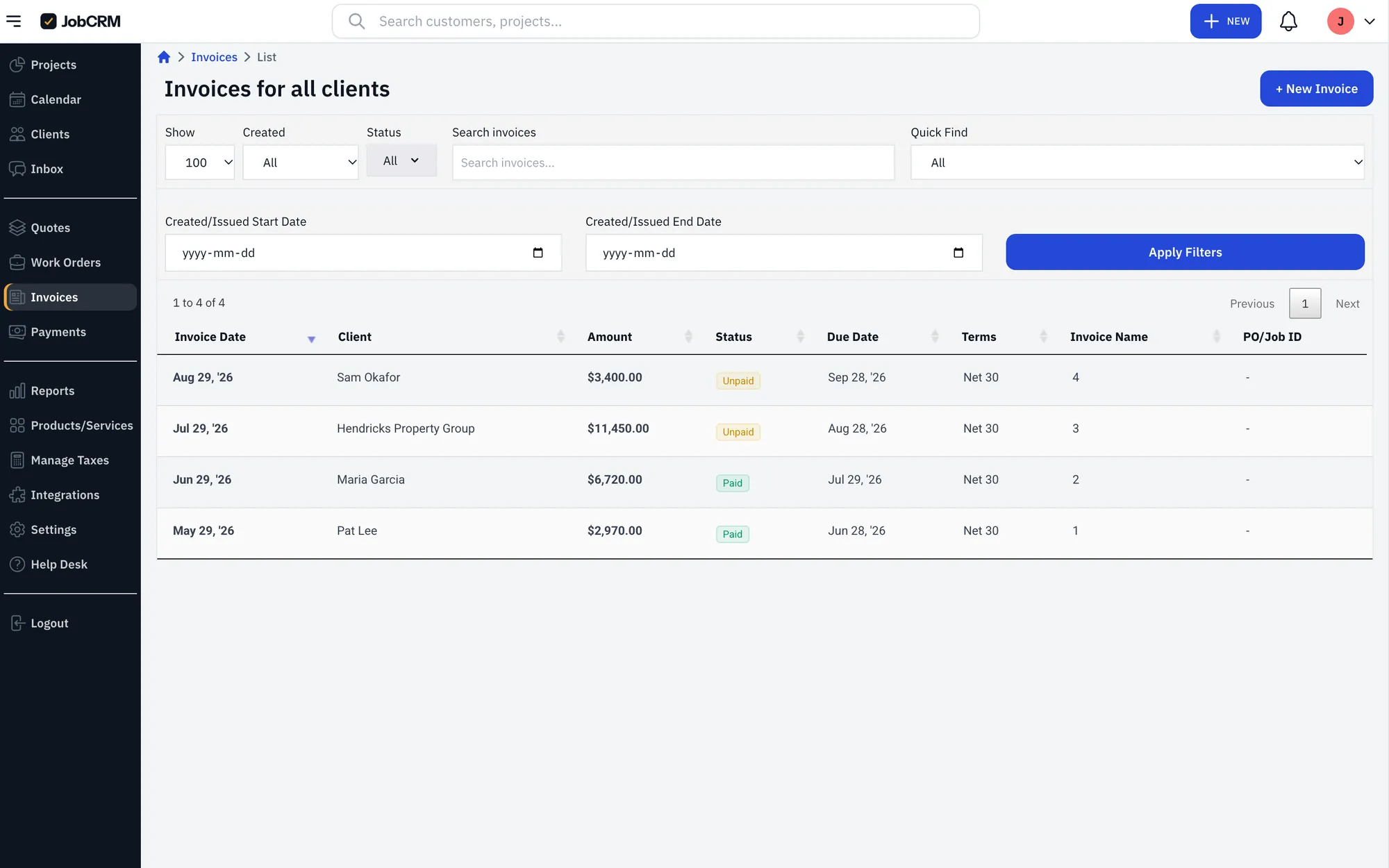Click the Apply Filters button

(x=1185, y=252)
